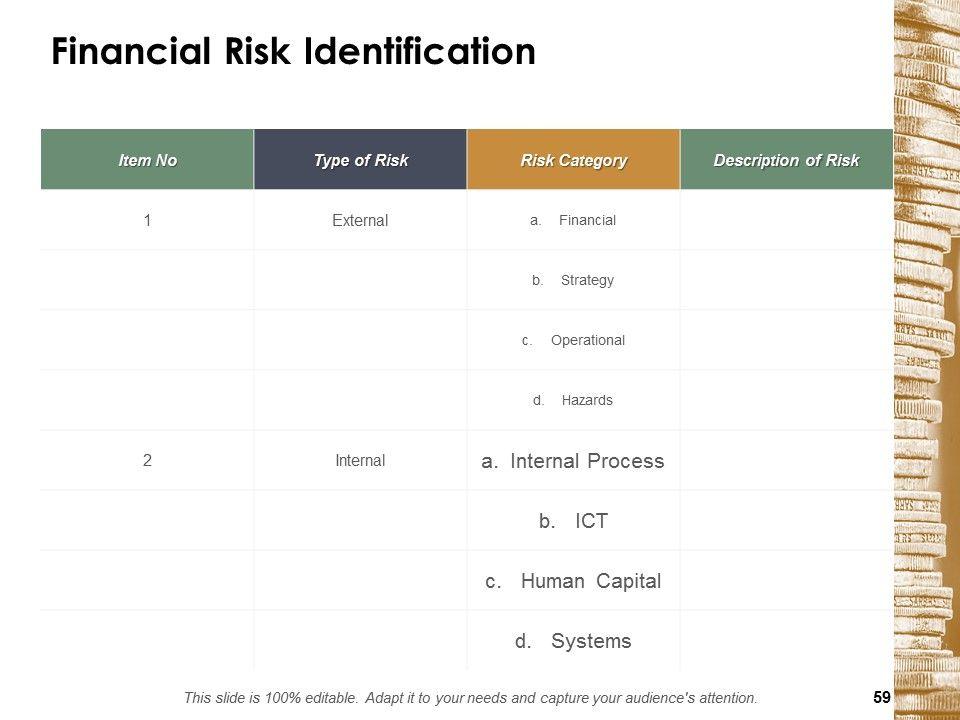Select the Item No column header

(x=147, y=160)
